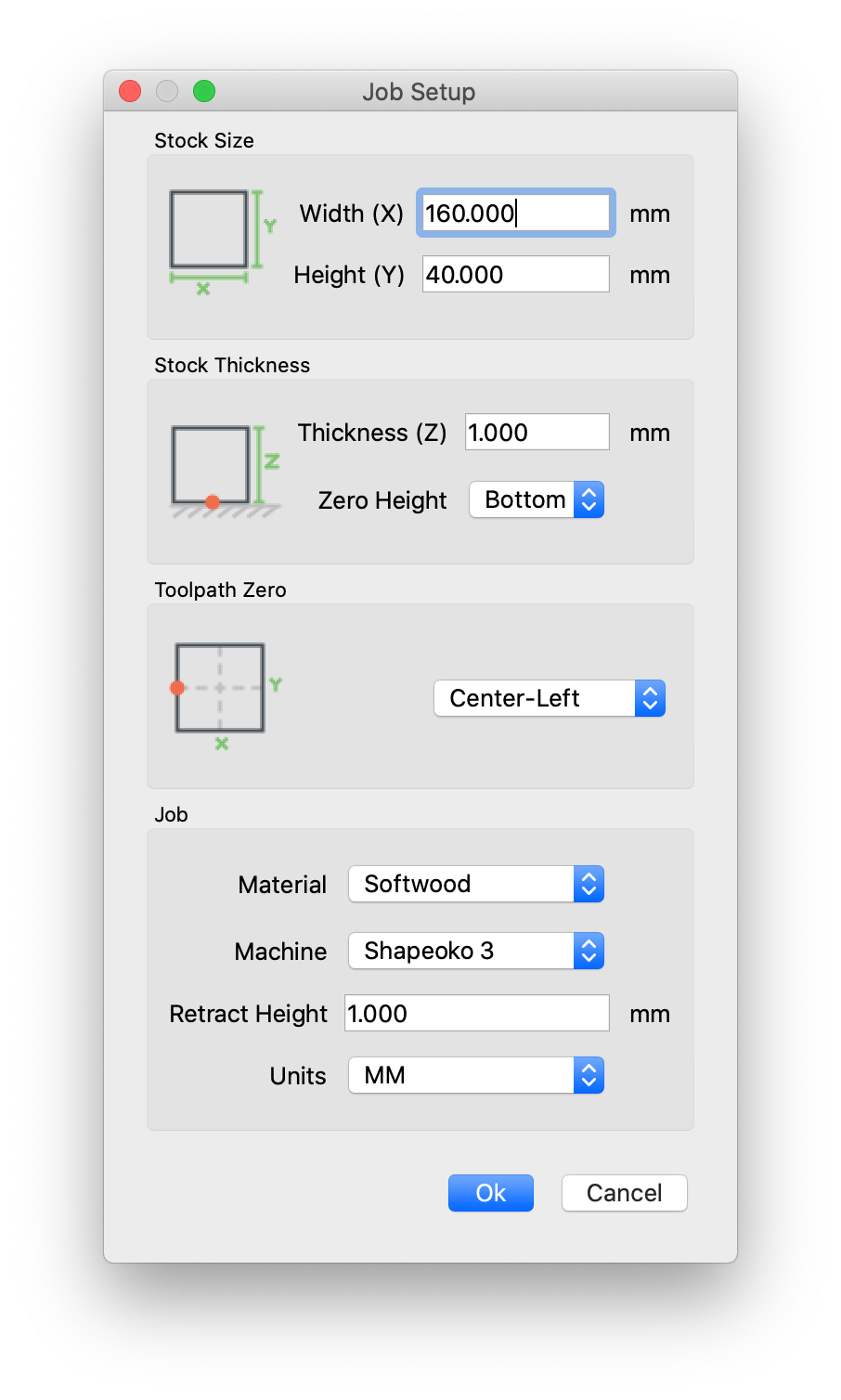Open the Toolpath Zero Center-Left dropdown
Screen dimensions: 841x1400
coord(550,698)
